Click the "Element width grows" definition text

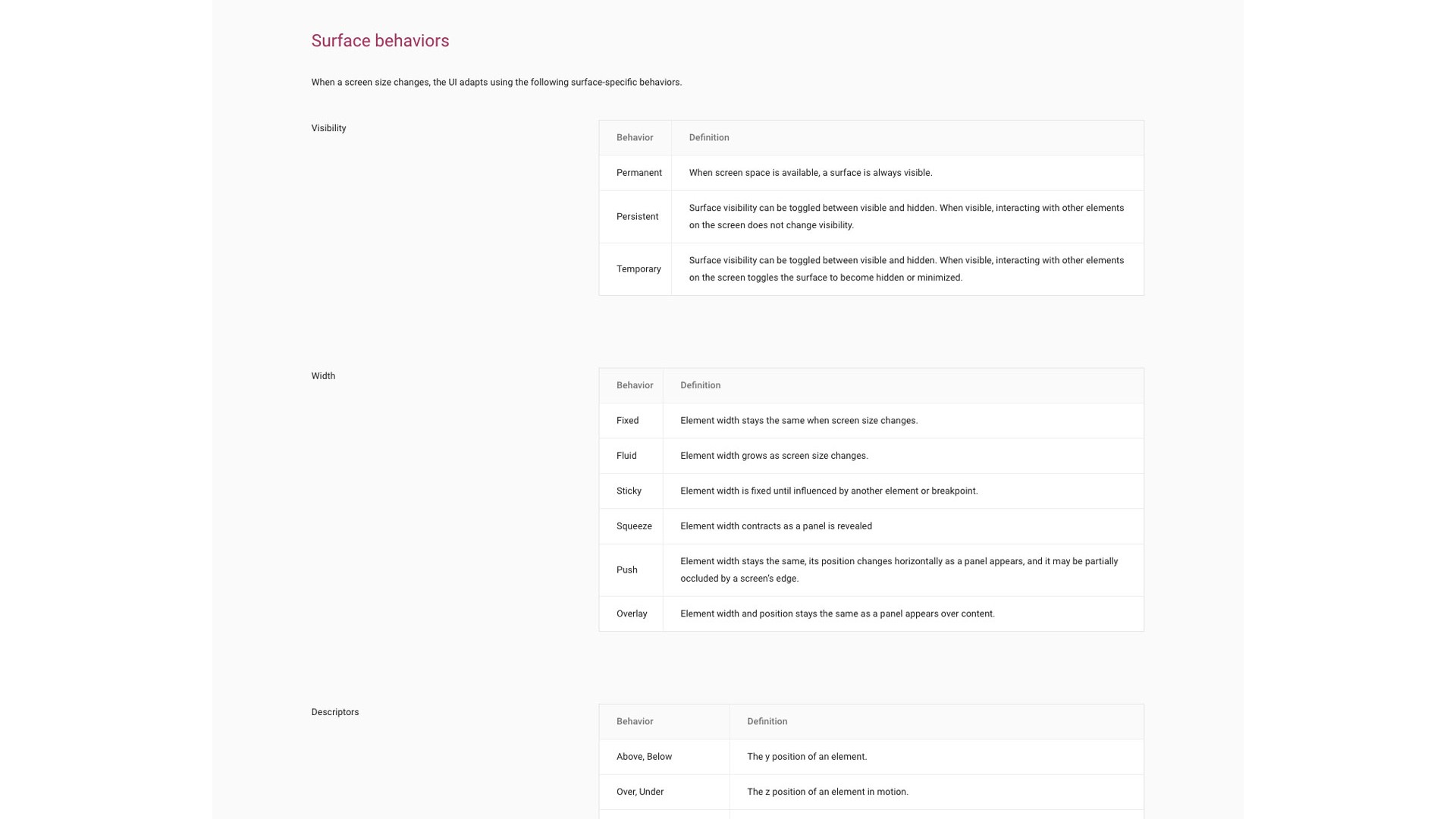[773, 456]
